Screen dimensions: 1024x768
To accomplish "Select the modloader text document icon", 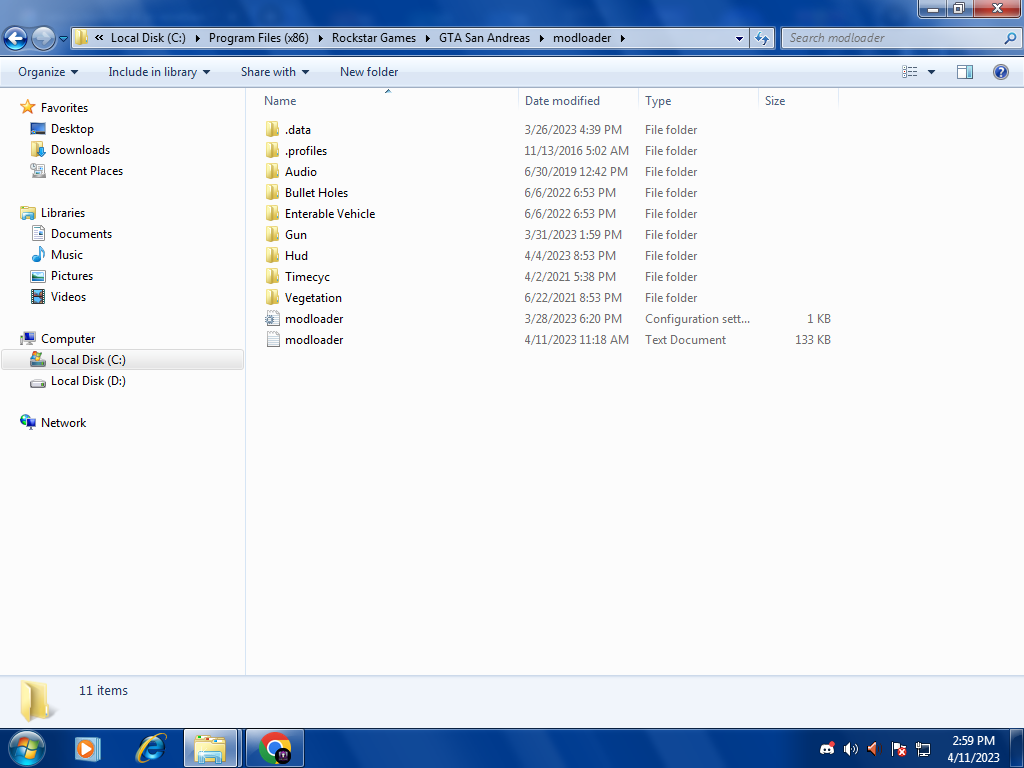I will (x=272, y=339).
